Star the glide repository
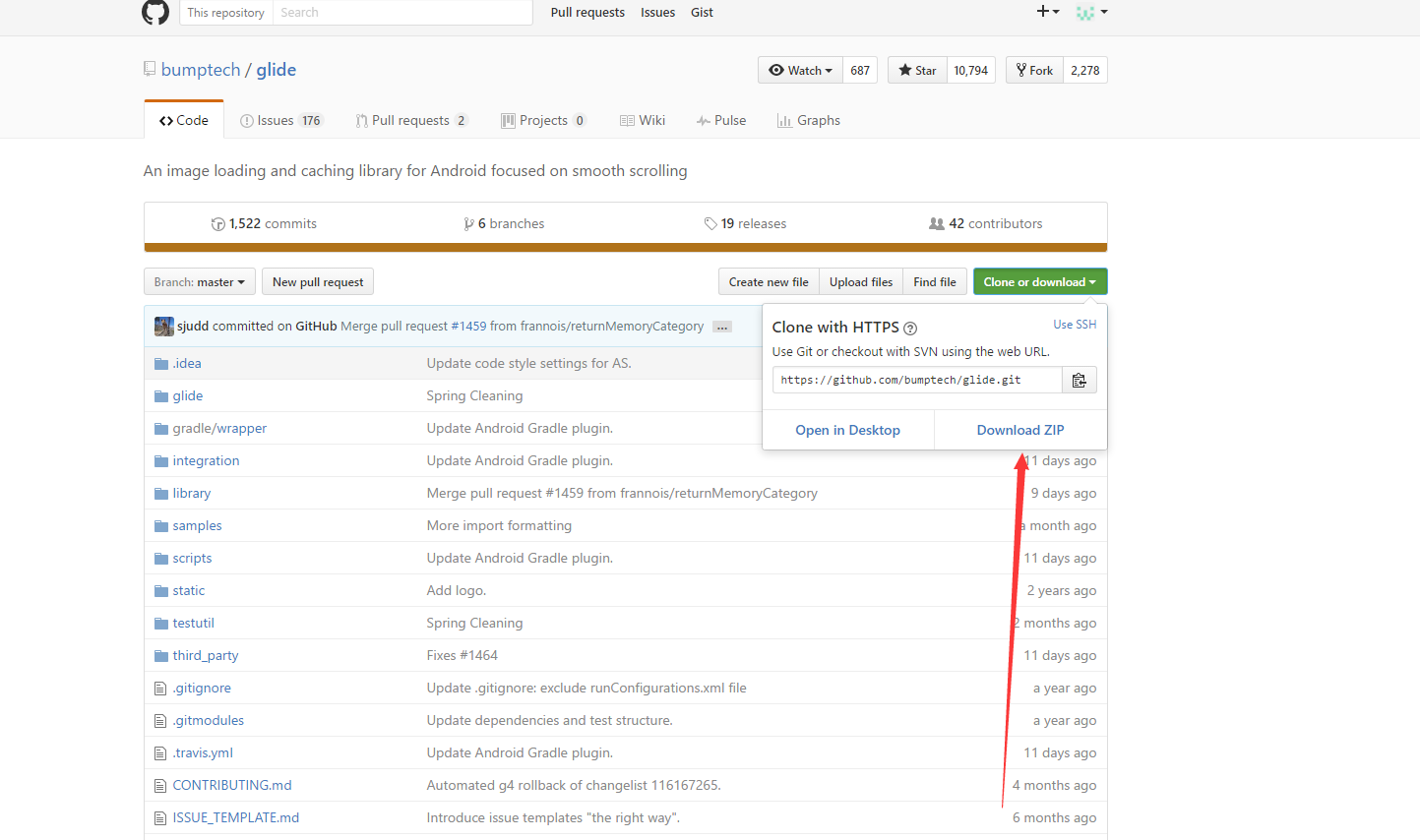 tap(917, 70)
